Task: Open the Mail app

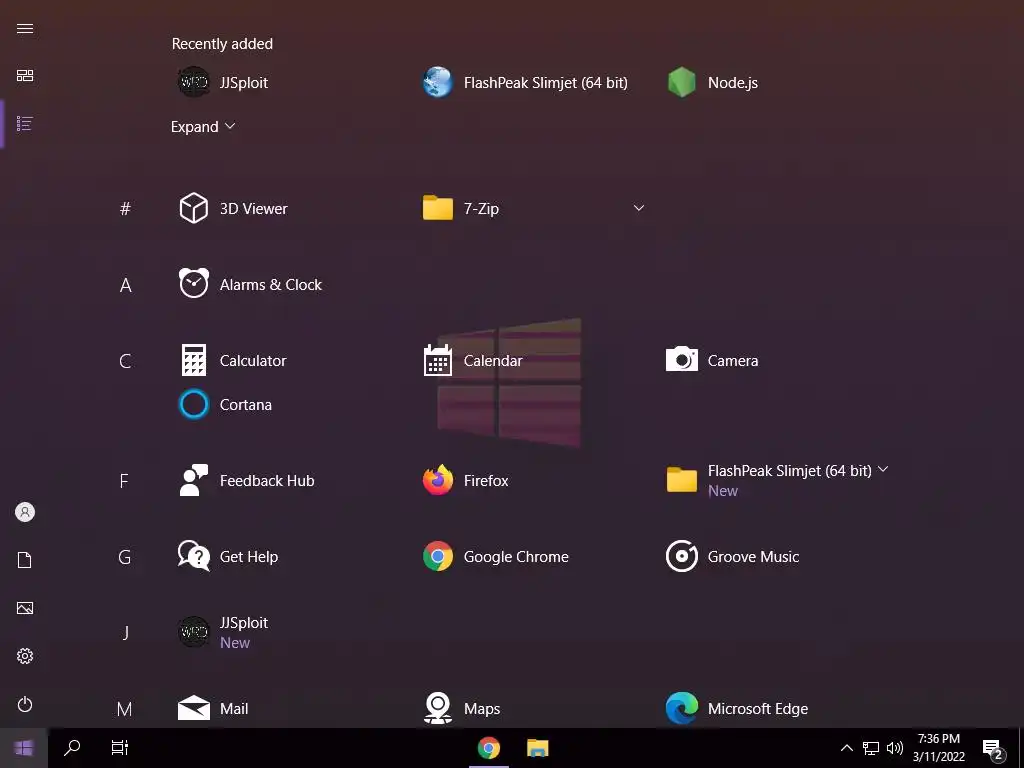Action: pyautogui.click(x=213, y=709)
